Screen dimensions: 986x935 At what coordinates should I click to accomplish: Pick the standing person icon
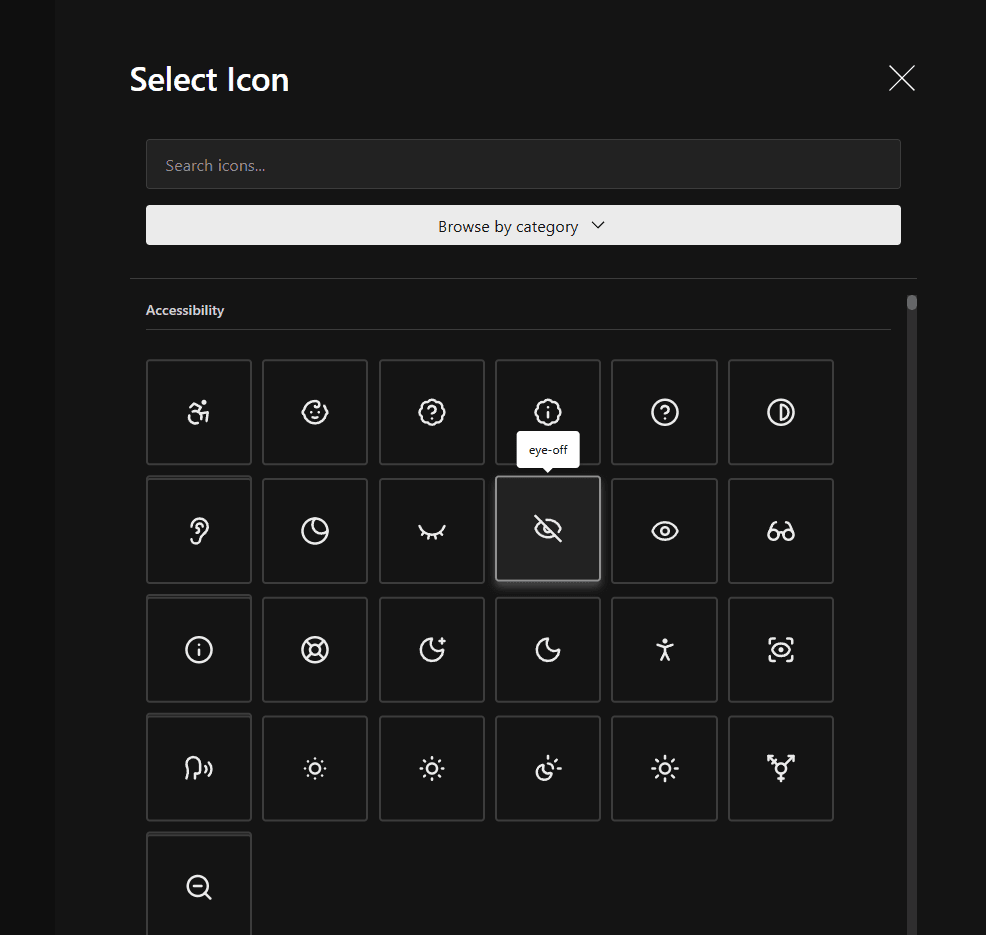(665, 650)
